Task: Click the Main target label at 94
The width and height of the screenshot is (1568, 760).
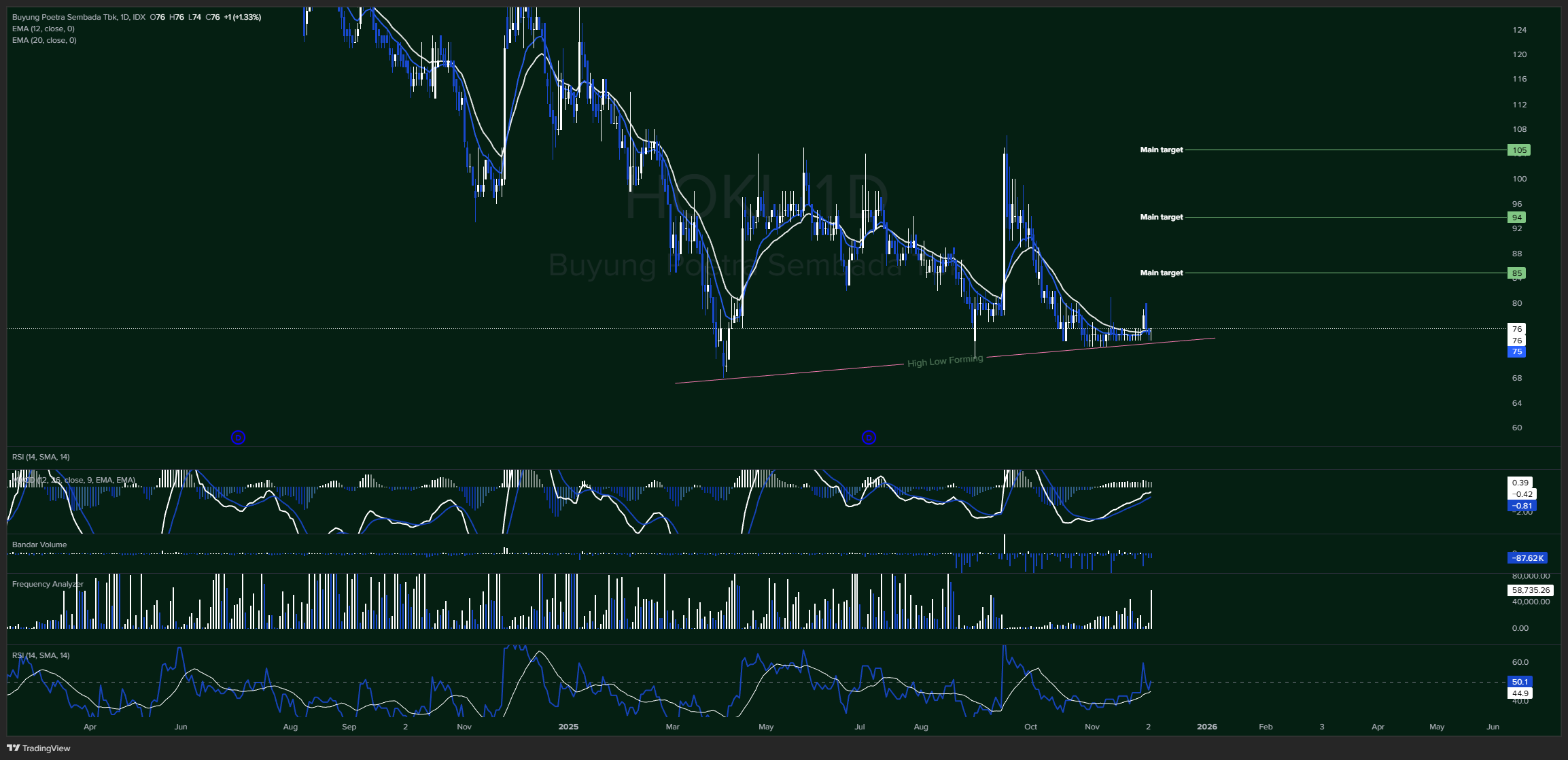Action: pos(1161,217)
